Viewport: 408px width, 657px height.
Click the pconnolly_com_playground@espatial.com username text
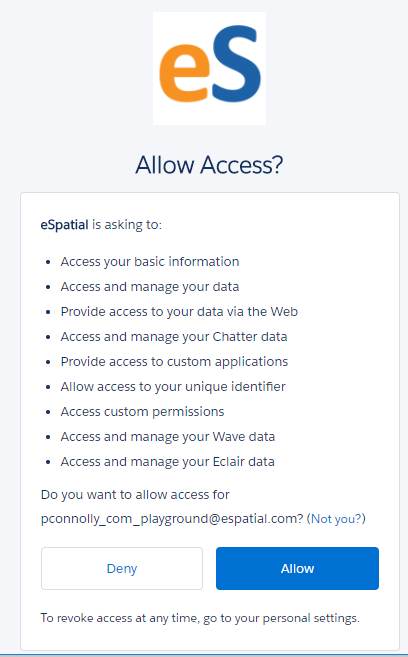click(172, 519)
